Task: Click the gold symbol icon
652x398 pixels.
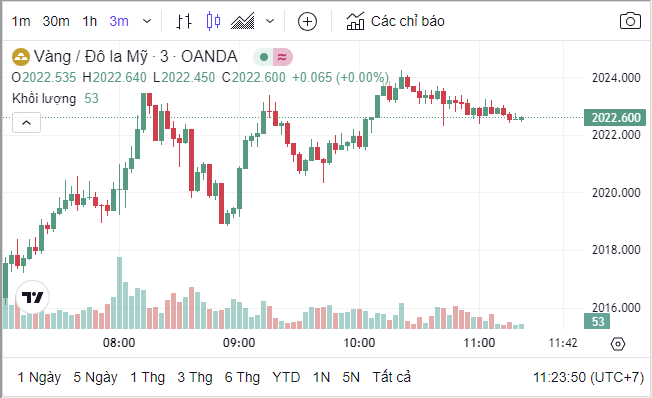Action: click(x=21, y=57)
